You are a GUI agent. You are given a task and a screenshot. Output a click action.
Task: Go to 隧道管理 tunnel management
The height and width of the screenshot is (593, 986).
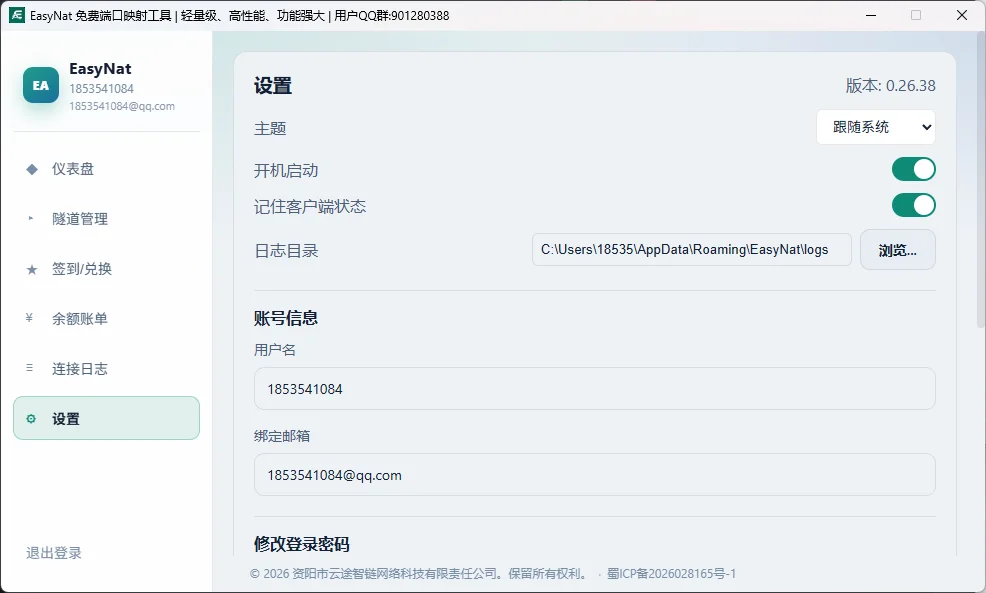coord(106,219)
